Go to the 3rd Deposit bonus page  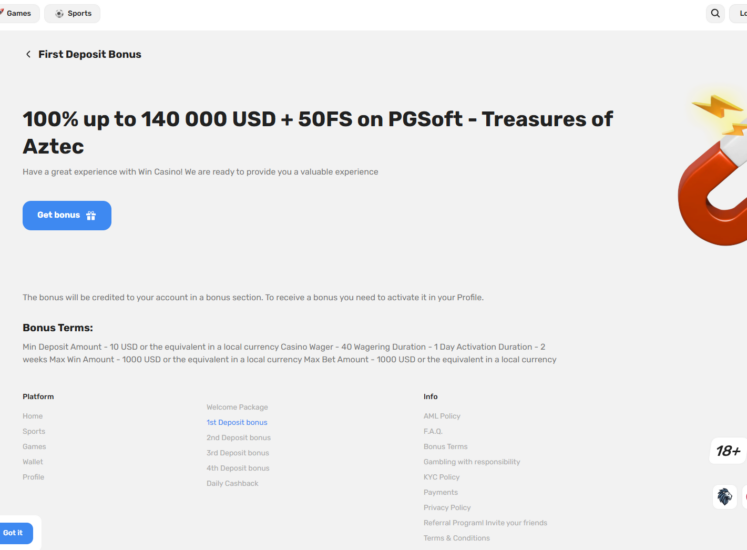[238, 453]
